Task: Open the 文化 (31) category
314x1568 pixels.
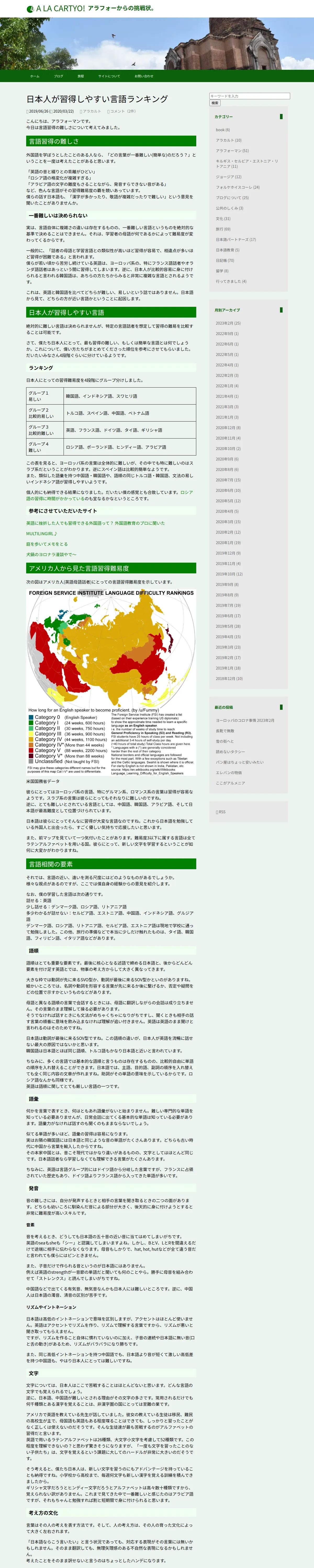Action: click(x=223, y=218)
